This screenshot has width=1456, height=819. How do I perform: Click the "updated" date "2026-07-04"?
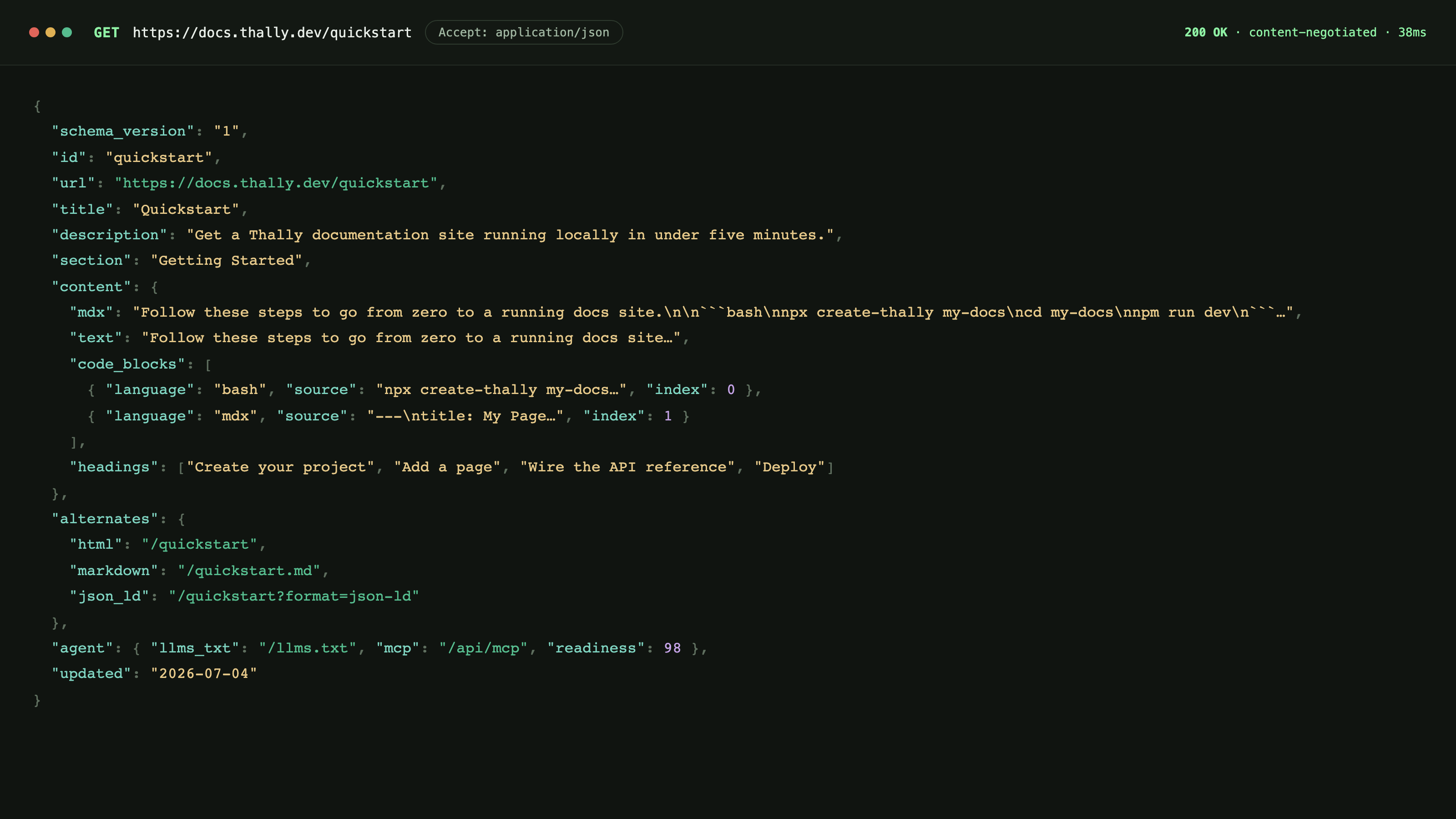(x=203, y=674)
